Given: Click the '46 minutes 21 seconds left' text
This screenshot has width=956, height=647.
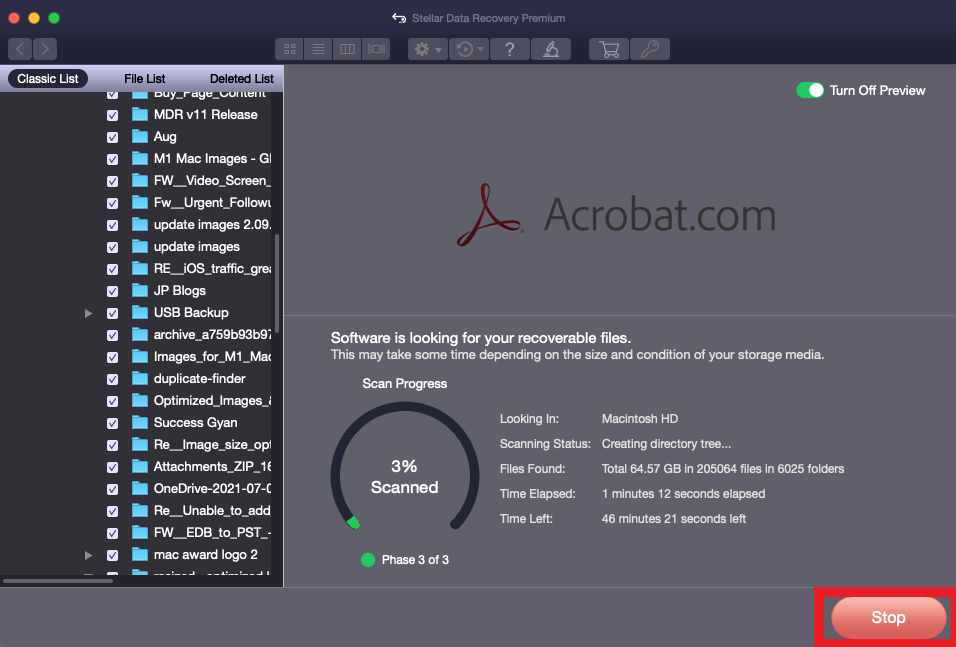Looking at the screenshot, I should tap(674, 519).
